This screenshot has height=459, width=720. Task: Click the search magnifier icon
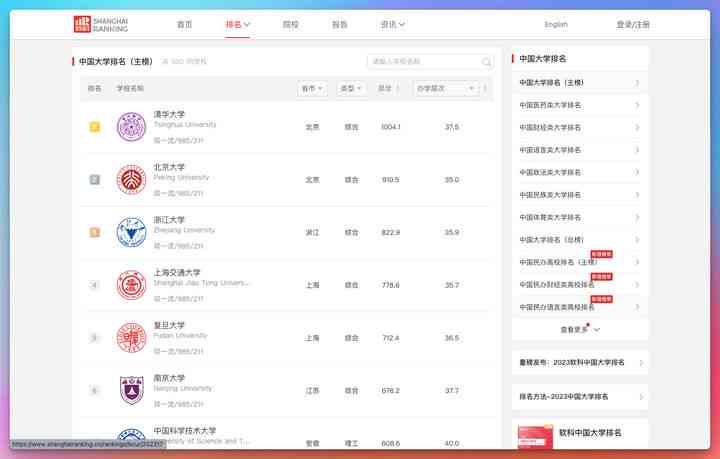(x=486, y=62)
